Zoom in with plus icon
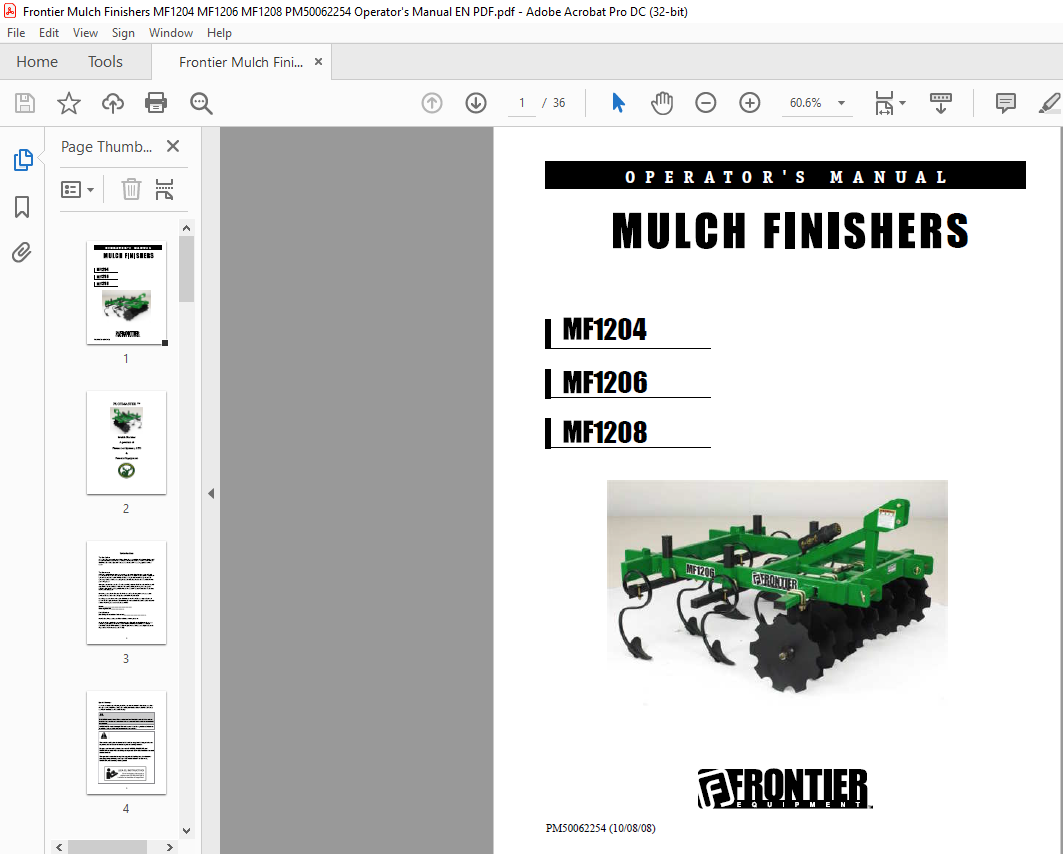1063x854 pixels. click(x=750, y=103)
